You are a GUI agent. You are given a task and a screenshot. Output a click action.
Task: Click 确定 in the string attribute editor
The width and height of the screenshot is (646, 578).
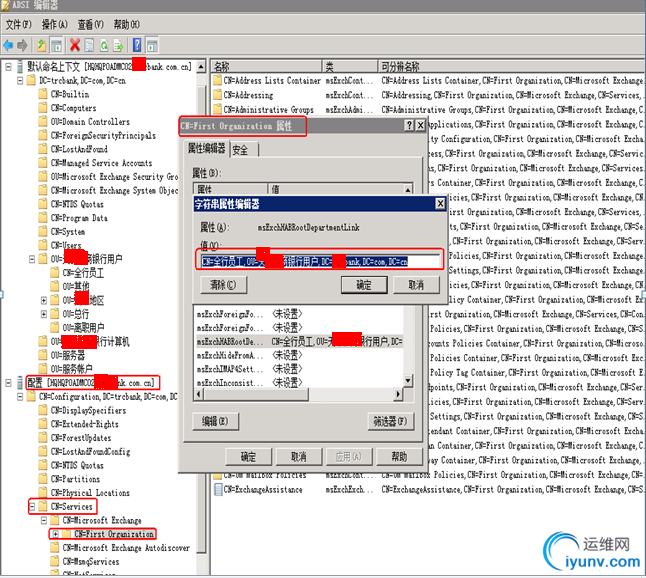coord(364,285)
